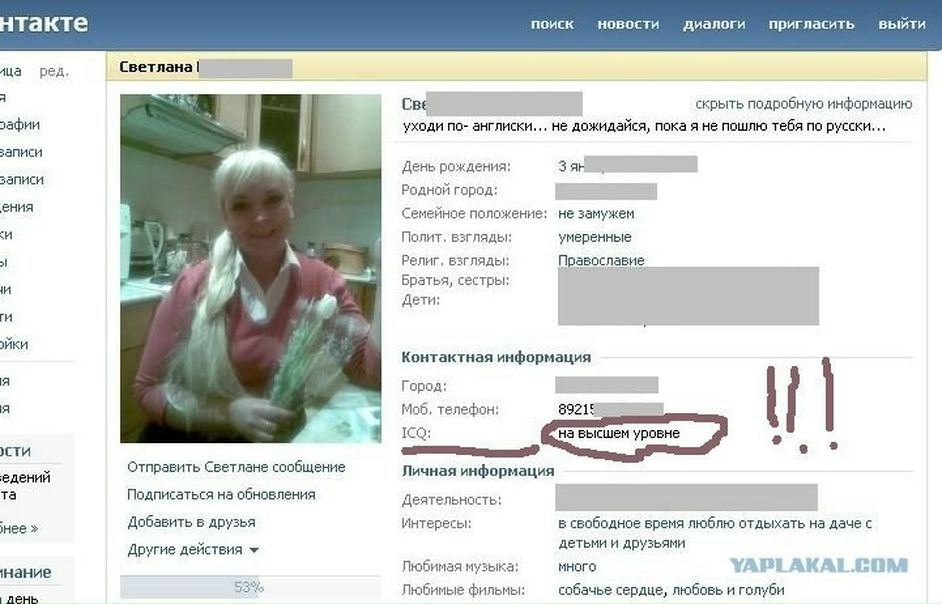Collapse details via скрыть подробную информацию
Viewport: 942px width, 604px height.
pyautogui.click(x=803, y=104)
